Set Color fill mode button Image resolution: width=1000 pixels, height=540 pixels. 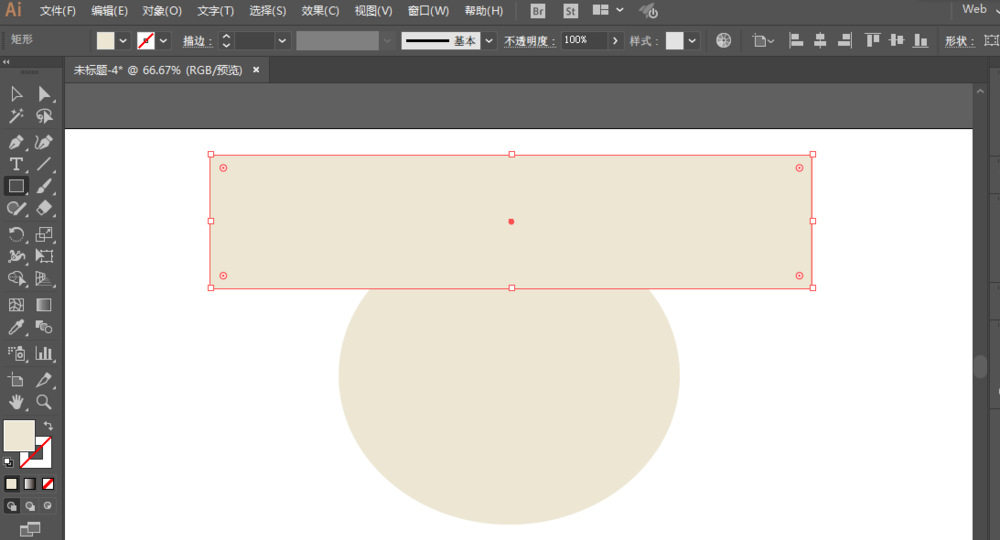[11, 484]
